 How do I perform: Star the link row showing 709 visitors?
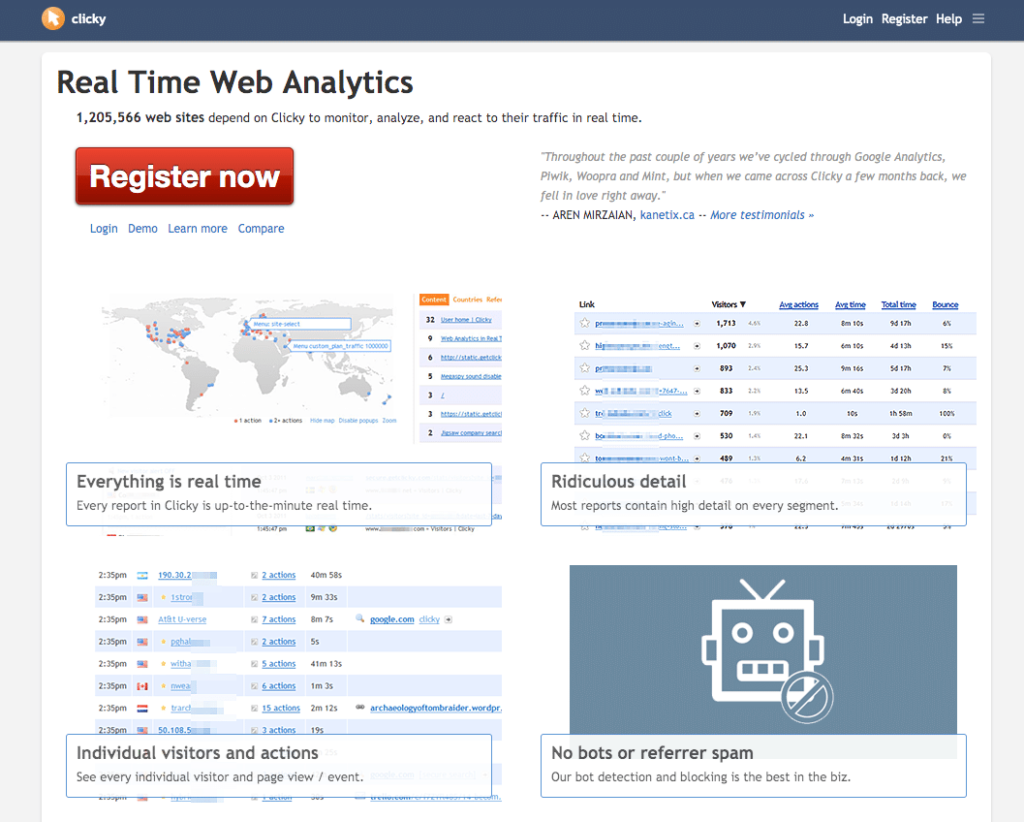coord(584,412)
